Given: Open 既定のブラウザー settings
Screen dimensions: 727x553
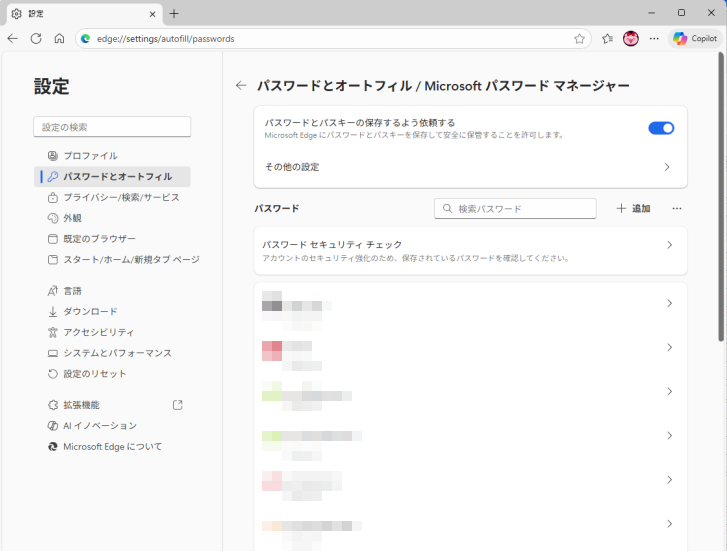Looking at the screenshot, I should pos(112,239).
